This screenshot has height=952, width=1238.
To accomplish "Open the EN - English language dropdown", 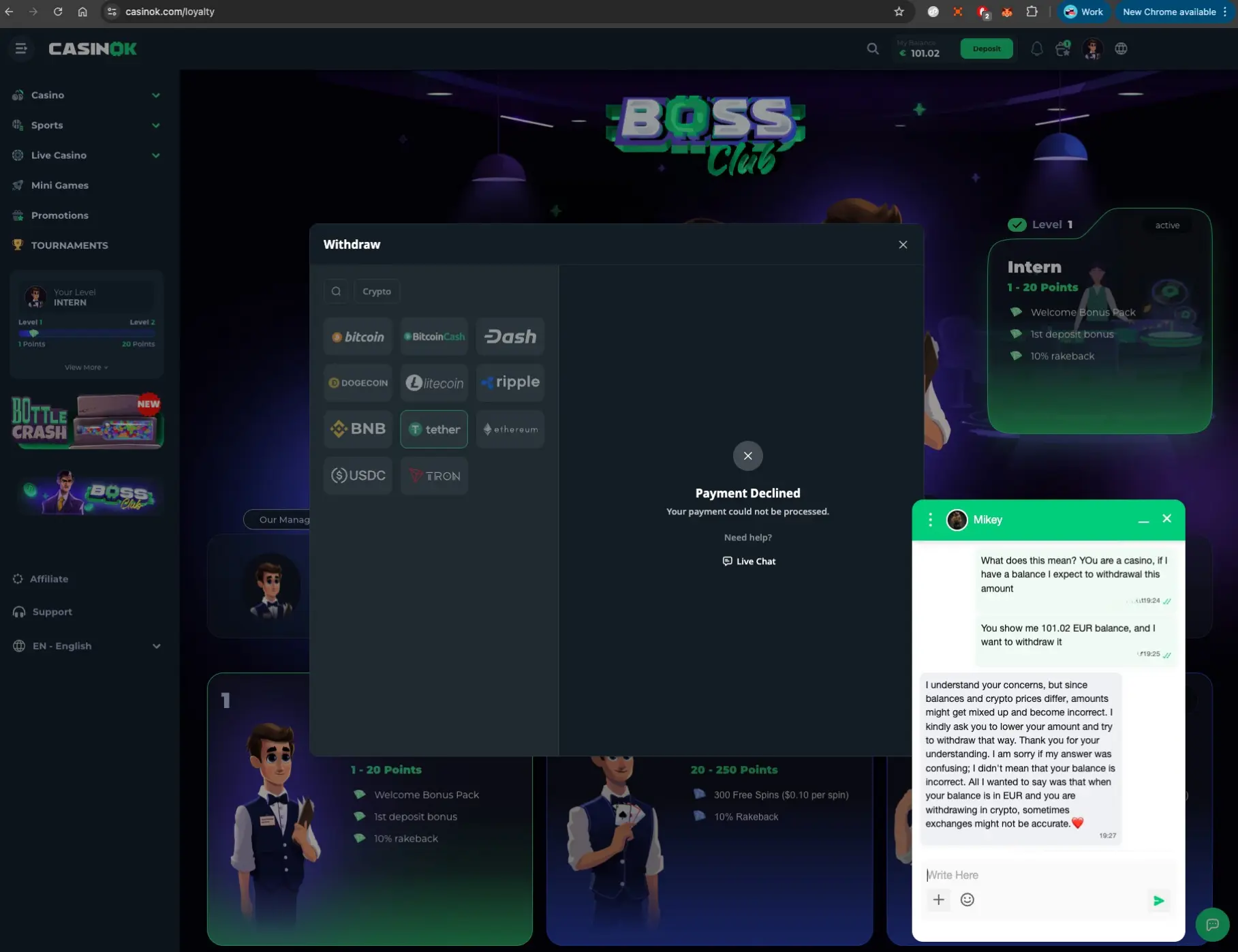I will click(87, 645).
